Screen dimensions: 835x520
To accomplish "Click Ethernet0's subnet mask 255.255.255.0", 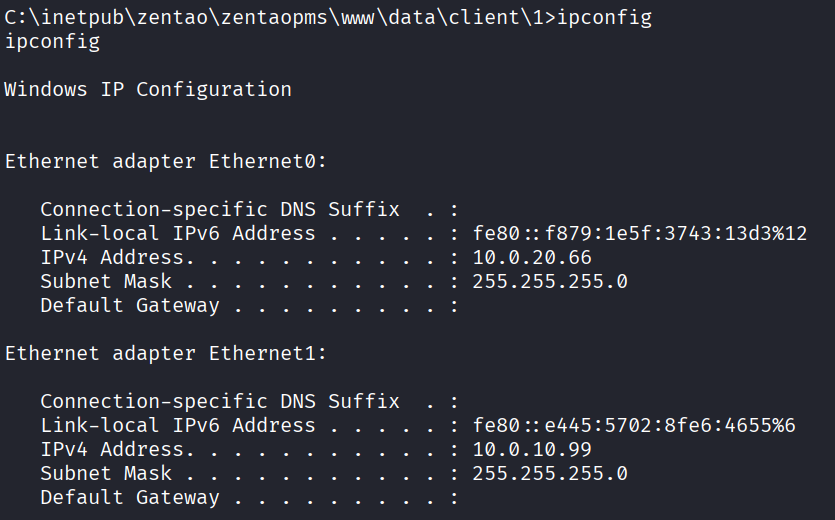I will (x=550, y=281).
